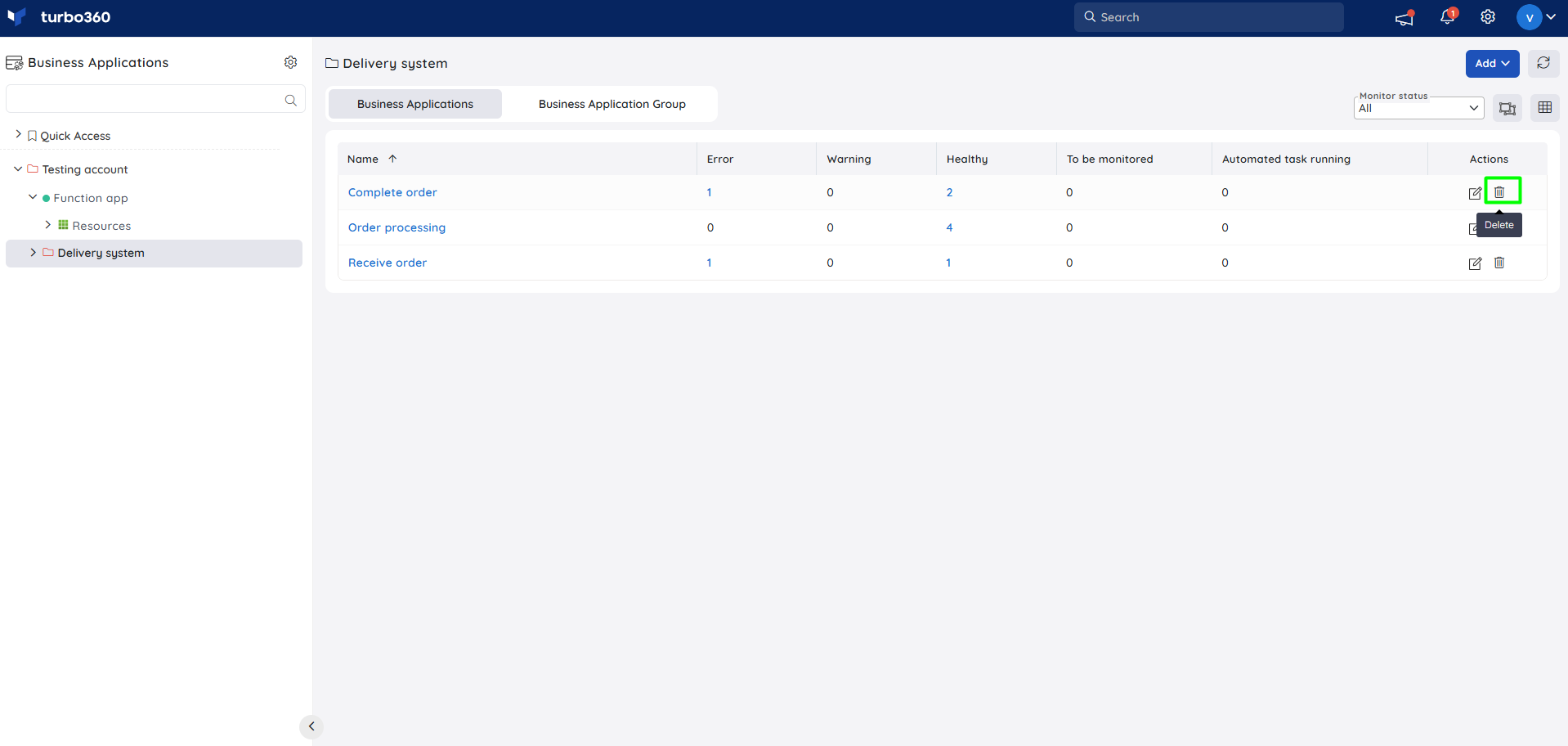Open the user avatar V menu
The width and height of the screenshot is (1568, 746).
tap(1529, 17)
